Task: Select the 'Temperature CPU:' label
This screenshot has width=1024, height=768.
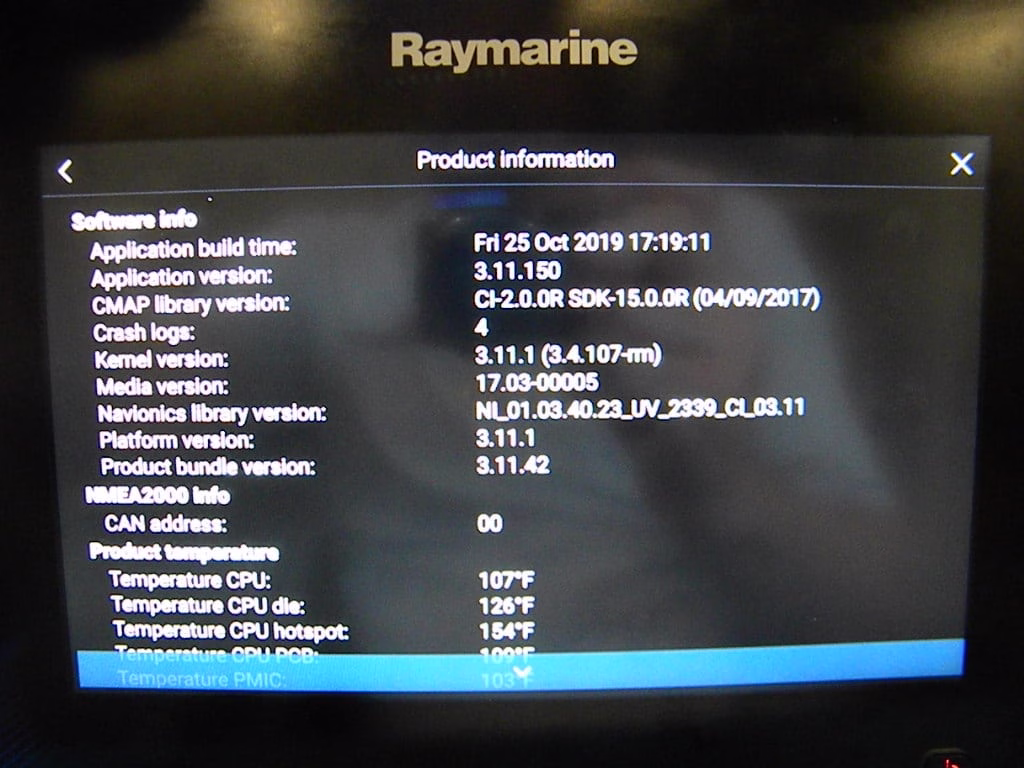Action: click(x=189, y=579)
